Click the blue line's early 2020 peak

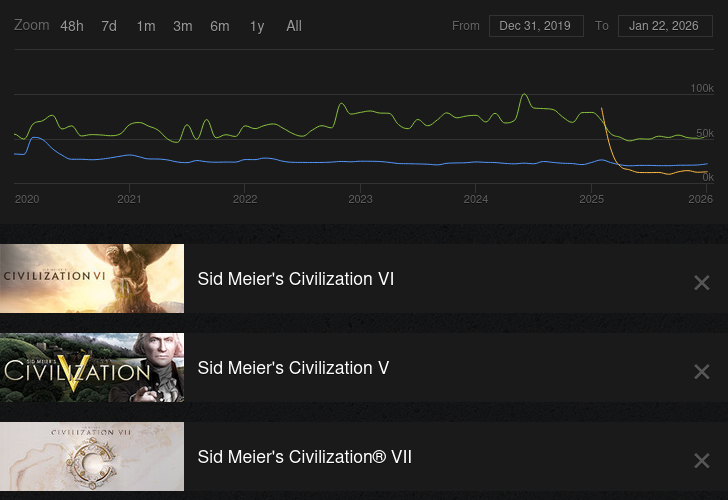34,137
